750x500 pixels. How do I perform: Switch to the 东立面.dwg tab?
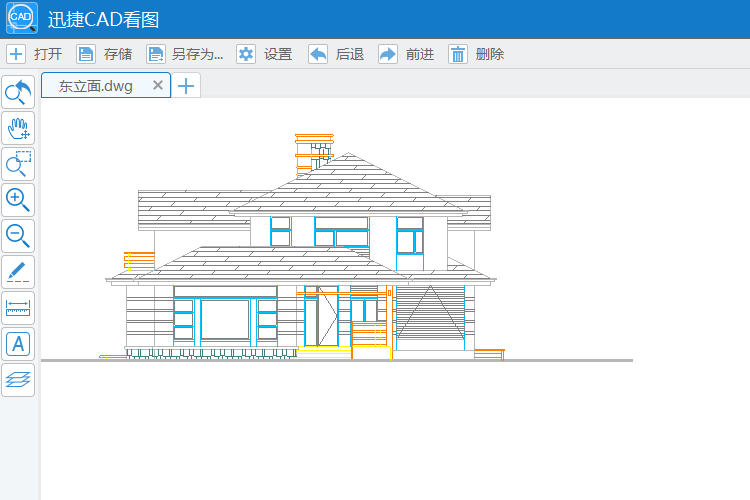95,86
